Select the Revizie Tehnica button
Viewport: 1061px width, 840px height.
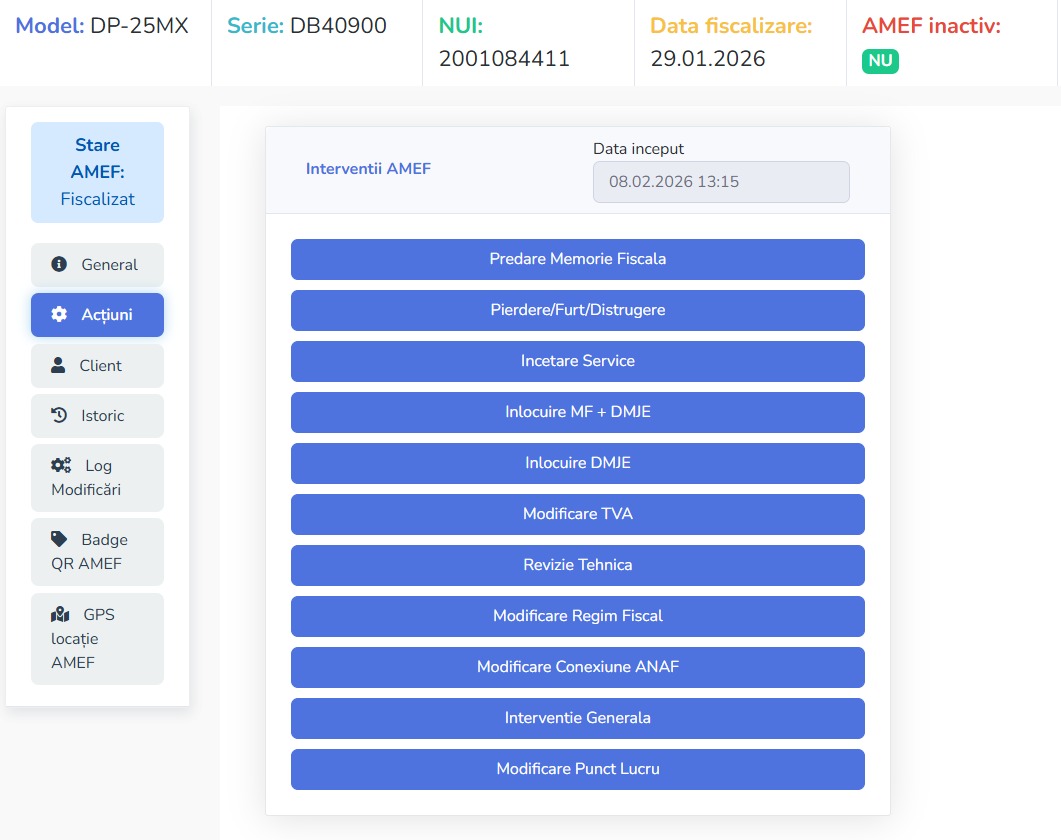[x=577, y=565]
